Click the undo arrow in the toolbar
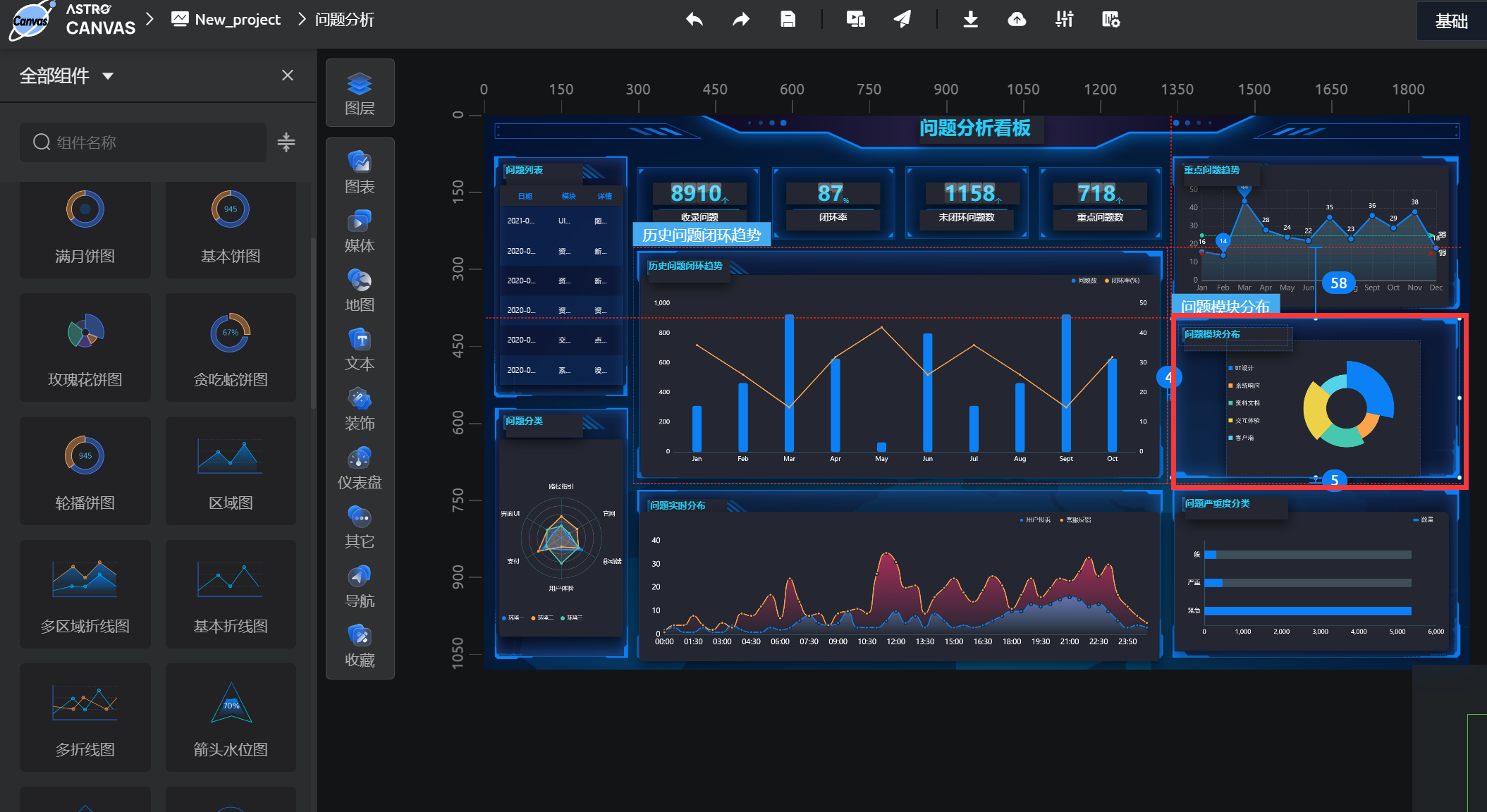 (x=694, y=20)
